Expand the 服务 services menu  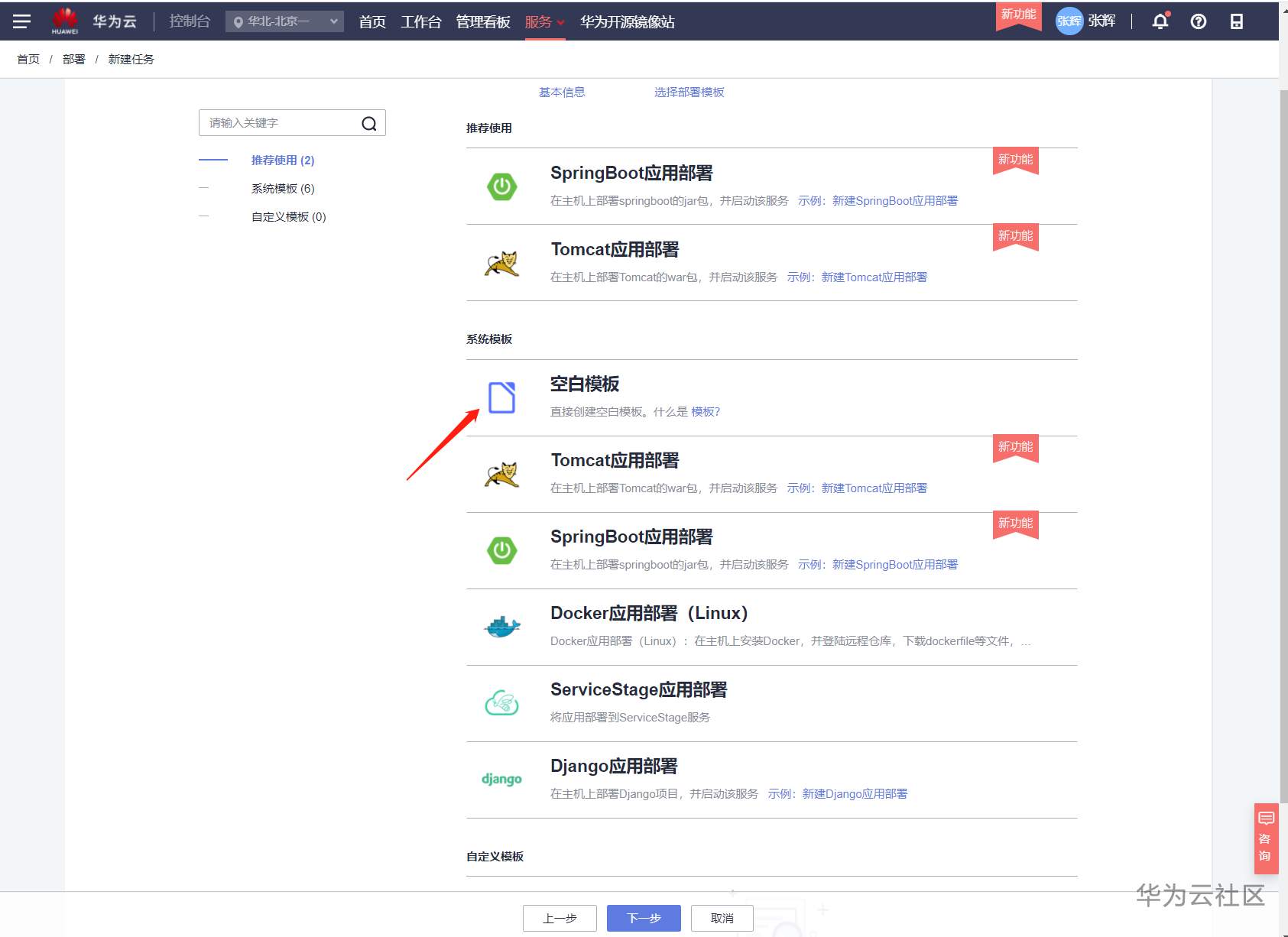tap(544, 22)
